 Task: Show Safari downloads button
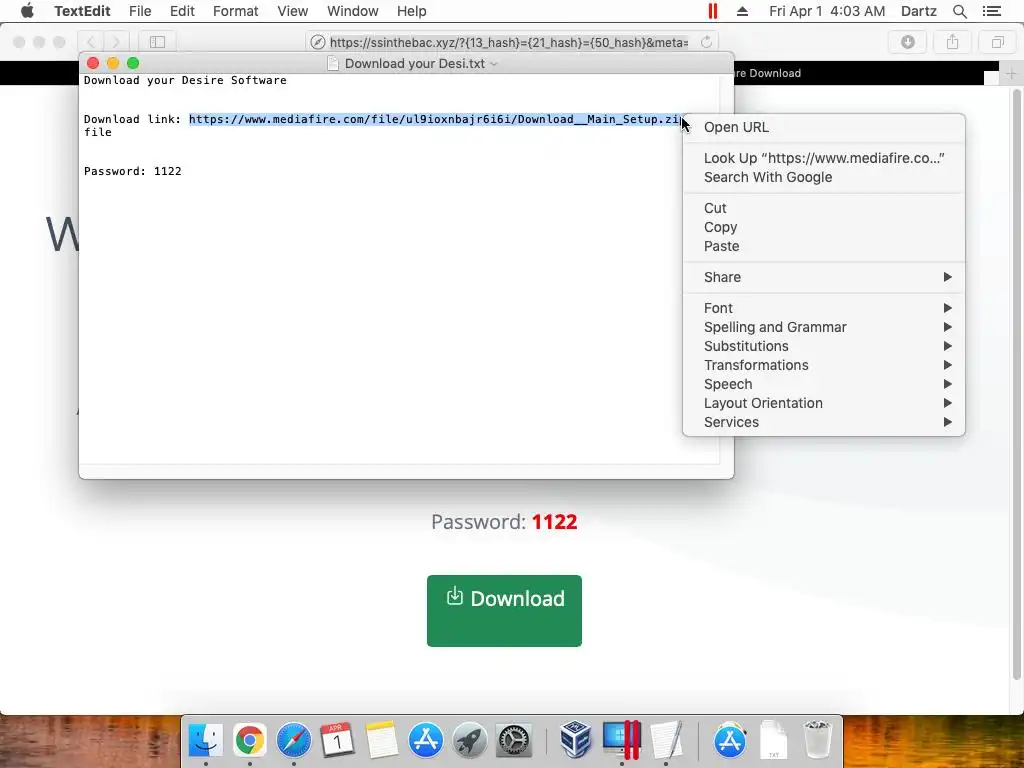(908, 42)
